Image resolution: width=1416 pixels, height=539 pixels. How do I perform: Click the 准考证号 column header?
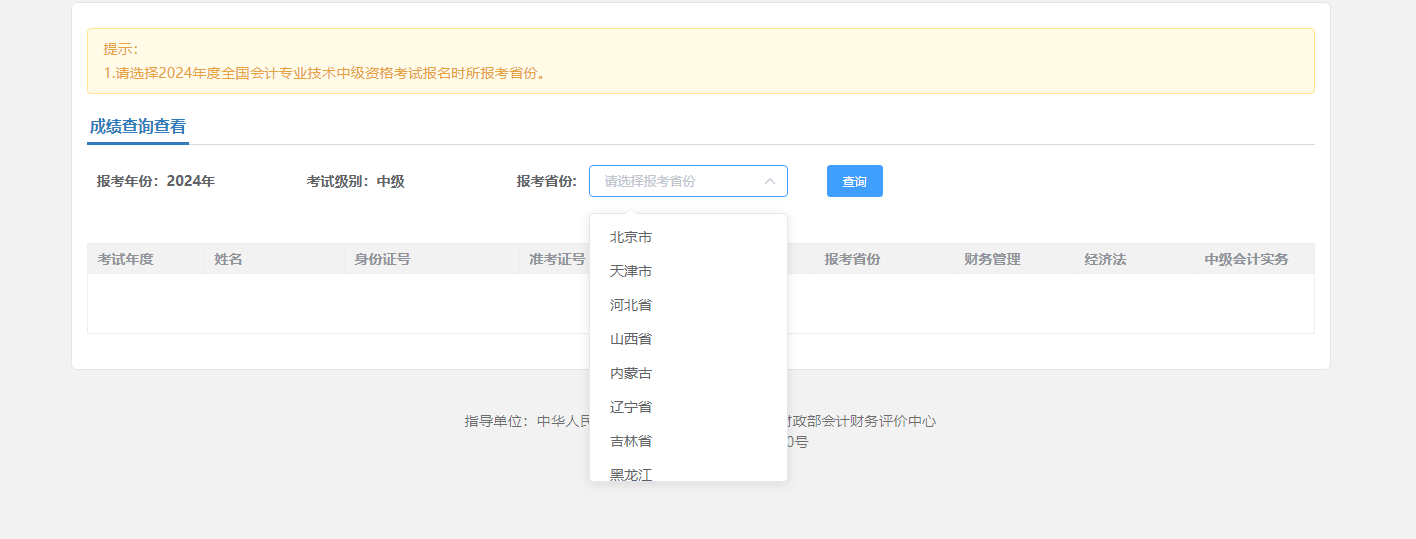click(x=557, y=259)
